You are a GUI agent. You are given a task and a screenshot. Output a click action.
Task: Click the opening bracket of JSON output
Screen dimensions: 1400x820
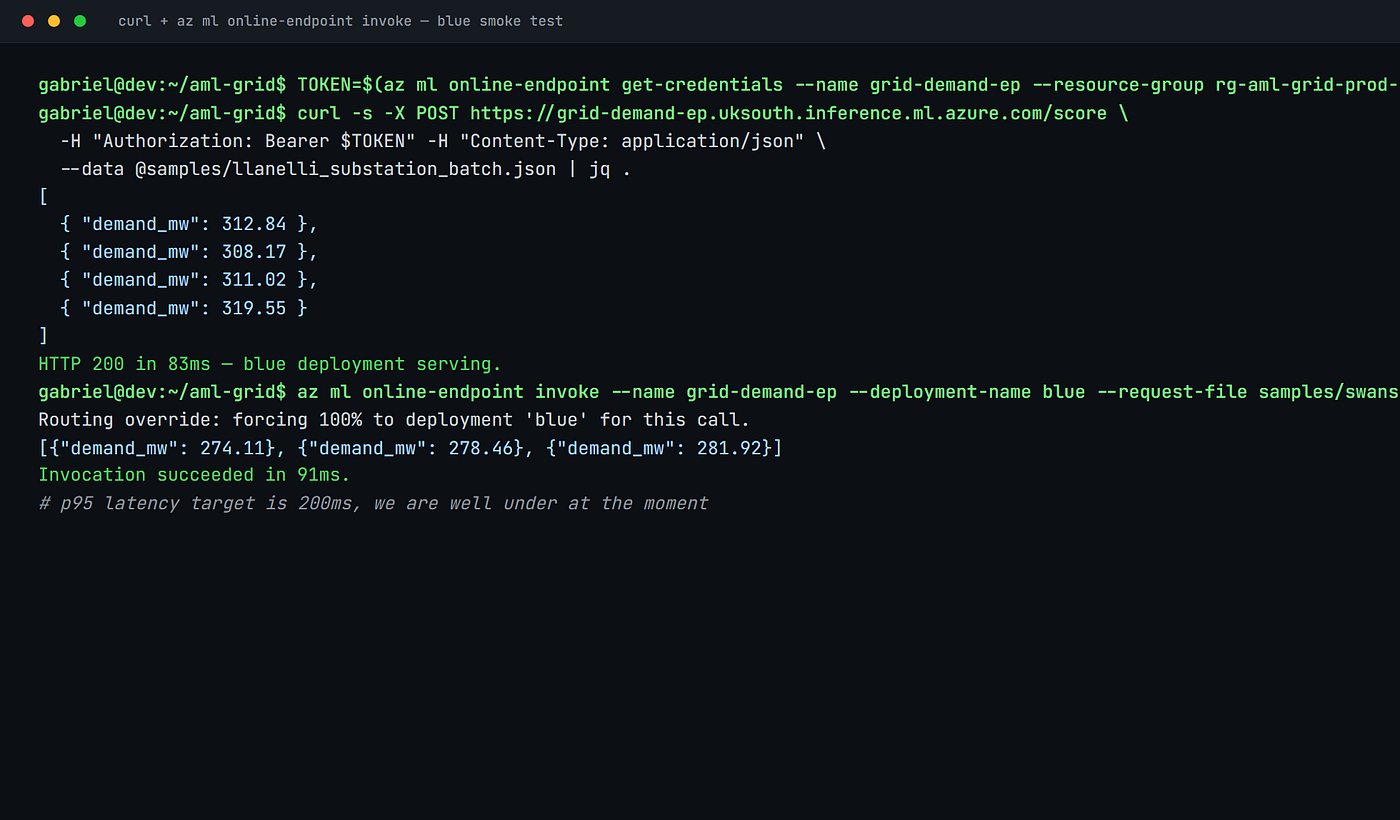coord(43,196)
